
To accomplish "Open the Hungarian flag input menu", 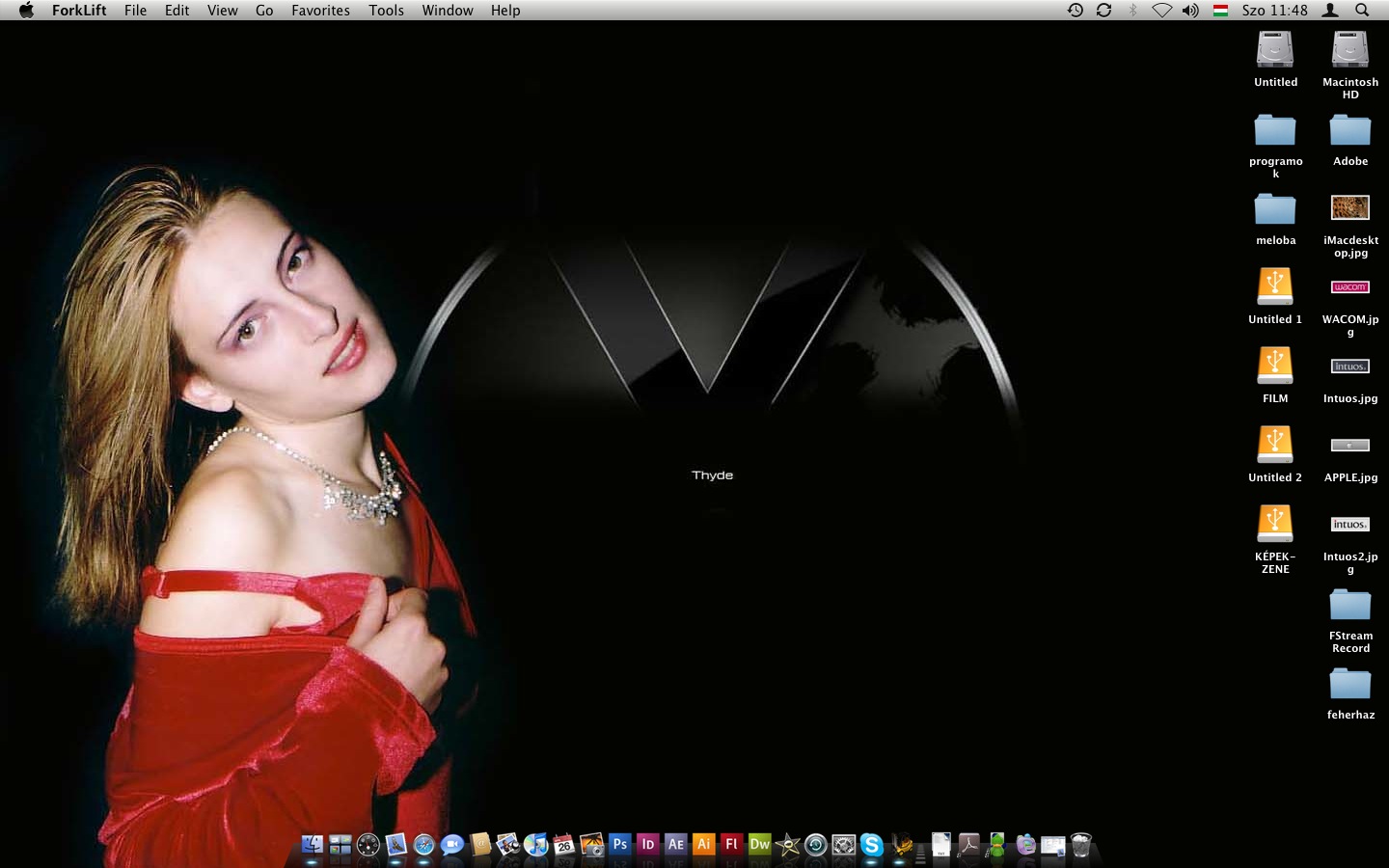I will tap(1220, 10).
